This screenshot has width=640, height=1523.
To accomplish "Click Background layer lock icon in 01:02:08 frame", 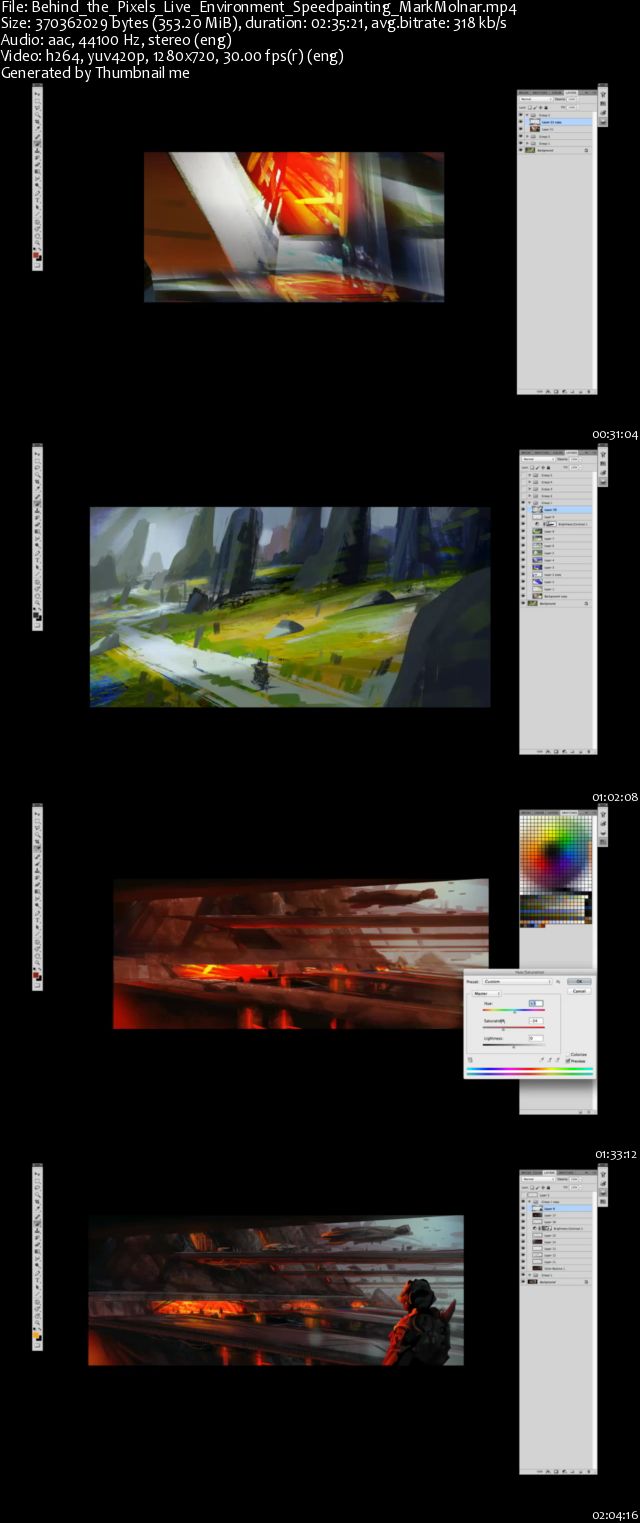I will coord(586,604).
